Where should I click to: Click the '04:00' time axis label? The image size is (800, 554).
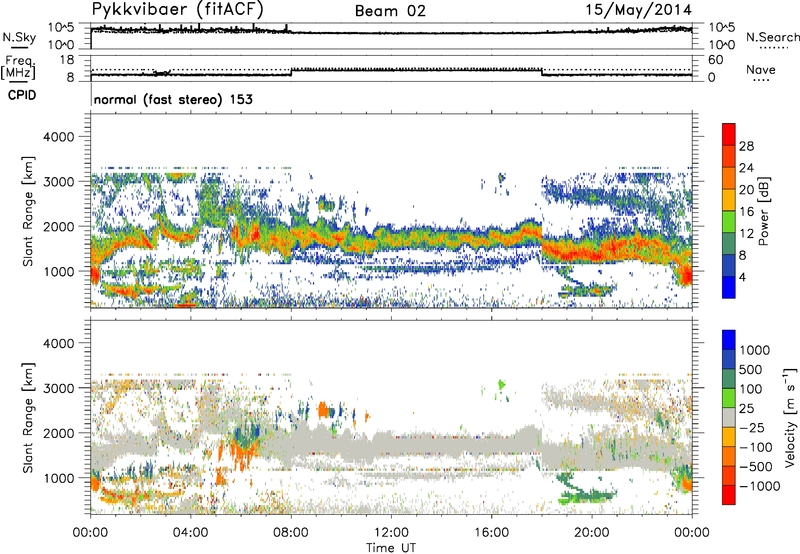tap(191, 533)
